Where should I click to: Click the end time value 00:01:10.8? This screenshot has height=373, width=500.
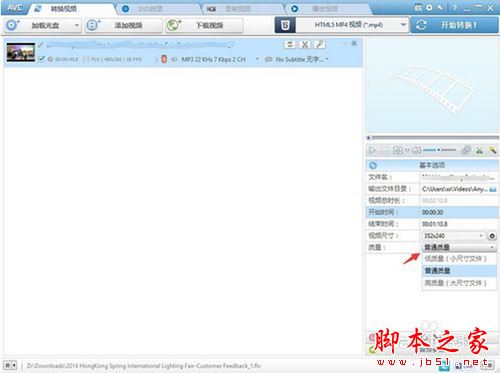pos(435,224)
